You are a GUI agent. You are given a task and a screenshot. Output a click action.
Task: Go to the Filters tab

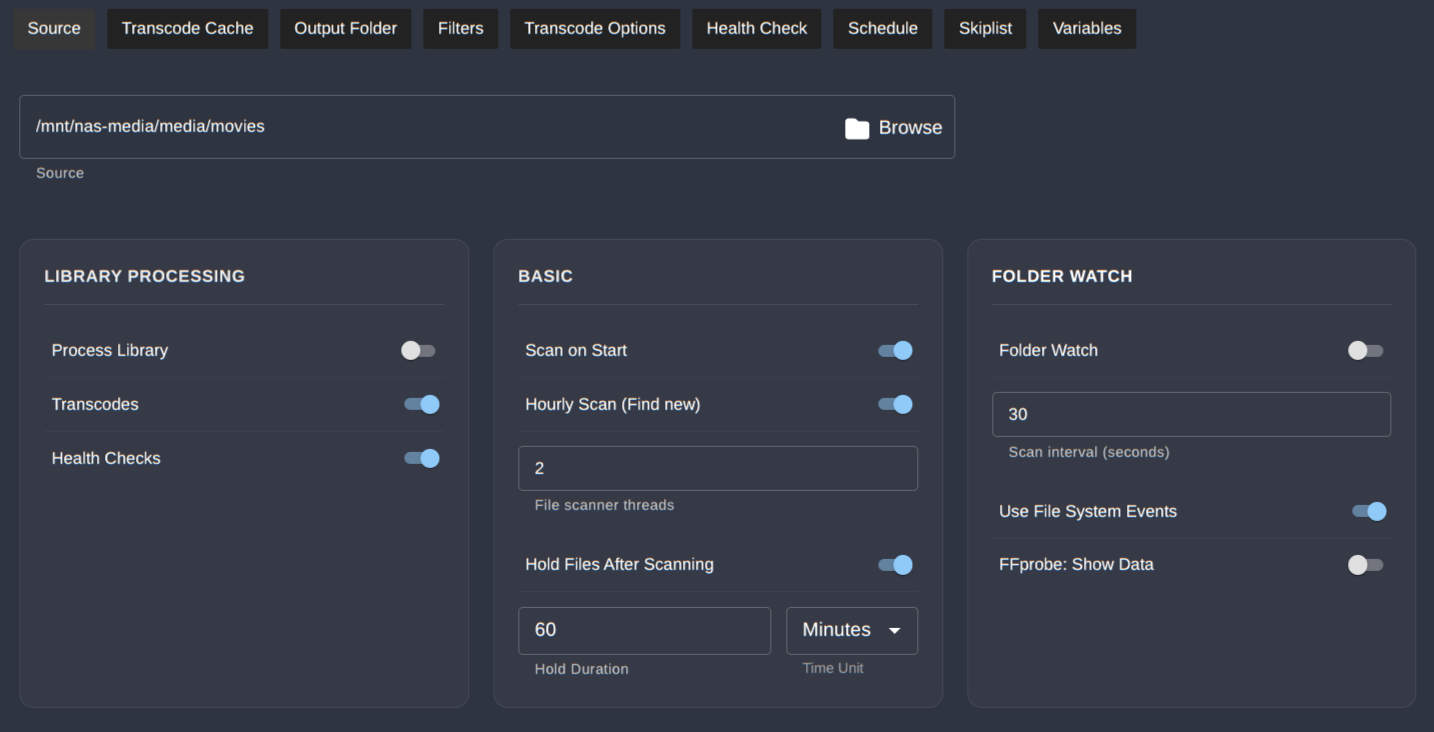pos(461,28)
